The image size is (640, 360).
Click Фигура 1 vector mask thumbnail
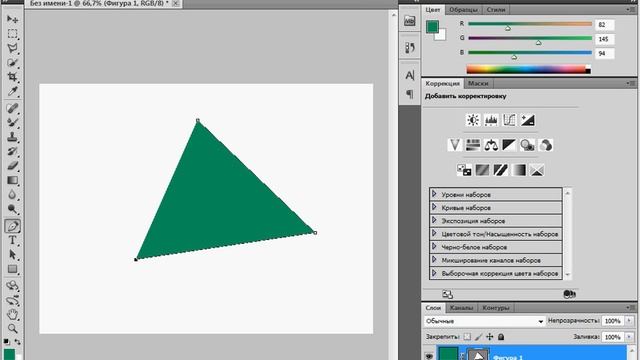coord(478,354)
